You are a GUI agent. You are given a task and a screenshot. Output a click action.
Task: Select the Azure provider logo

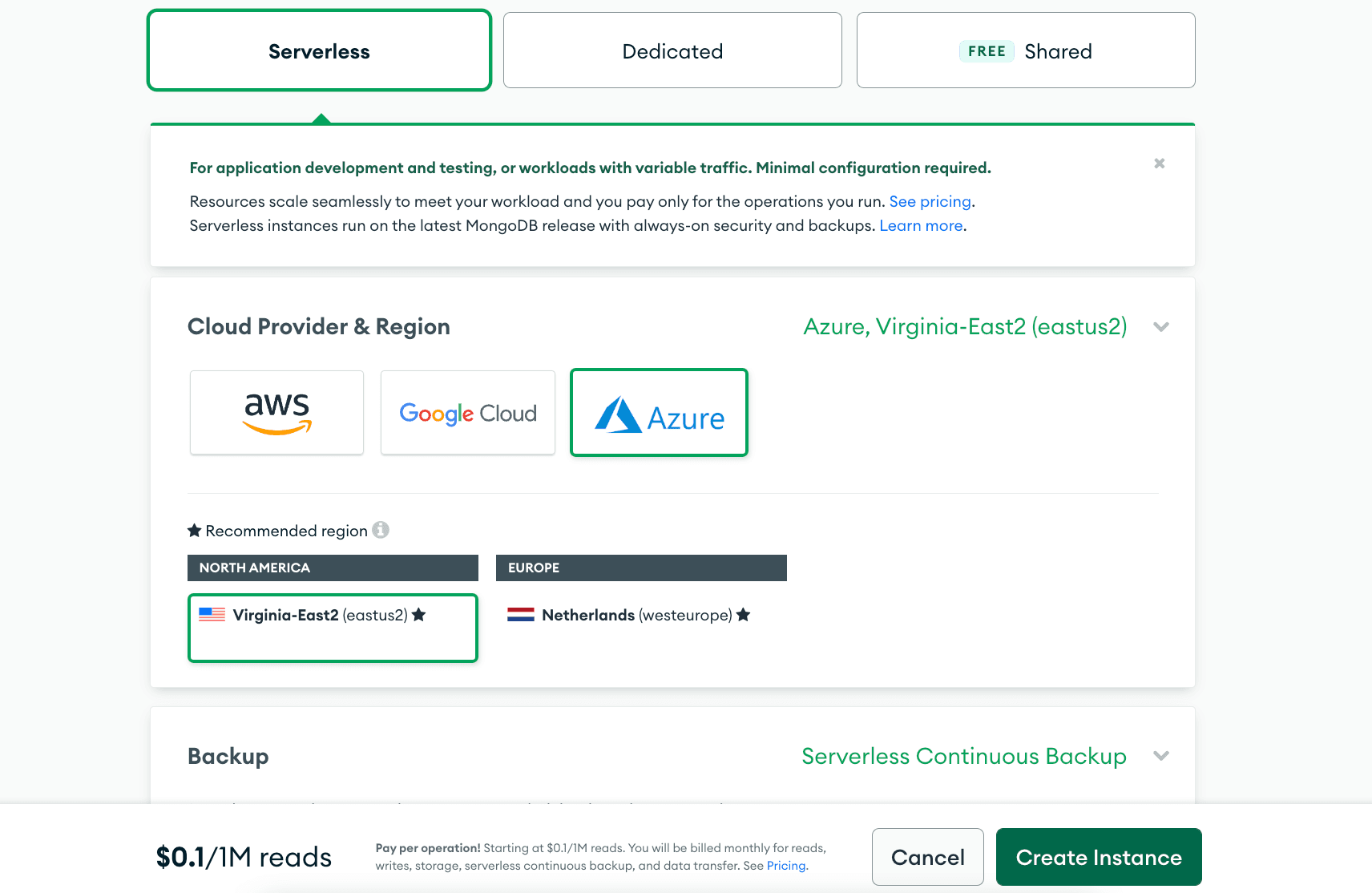[x=659, y=413]
